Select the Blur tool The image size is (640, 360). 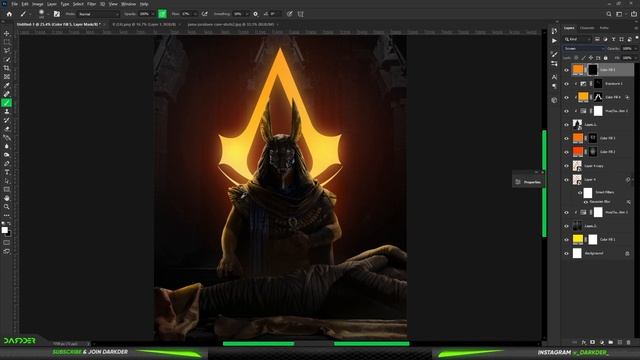pos(7,146)
